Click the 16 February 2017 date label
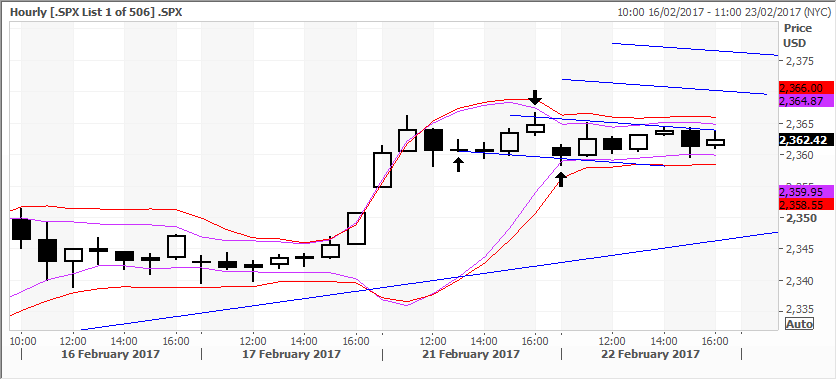This screenshot has height=381, width=838. click(110, 355)
